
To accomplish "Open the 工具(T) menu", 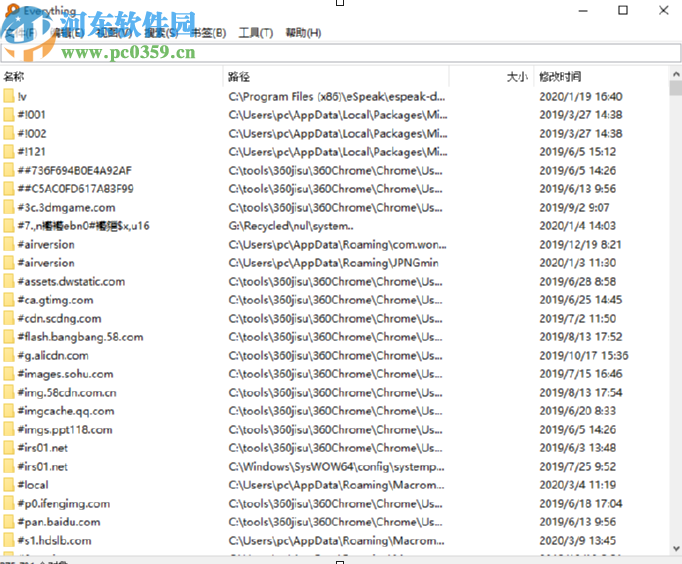I will tap(256, 33).
